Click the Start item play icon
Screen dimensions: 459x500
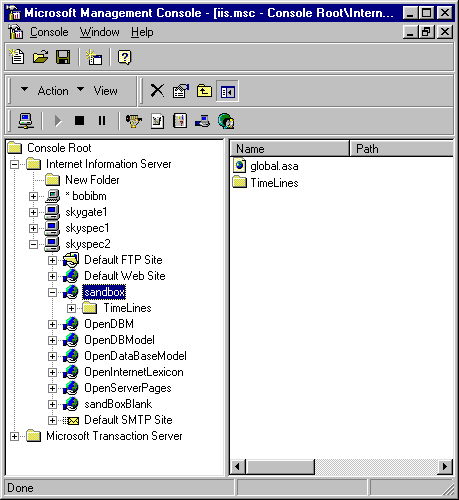(x=58, y=121)
